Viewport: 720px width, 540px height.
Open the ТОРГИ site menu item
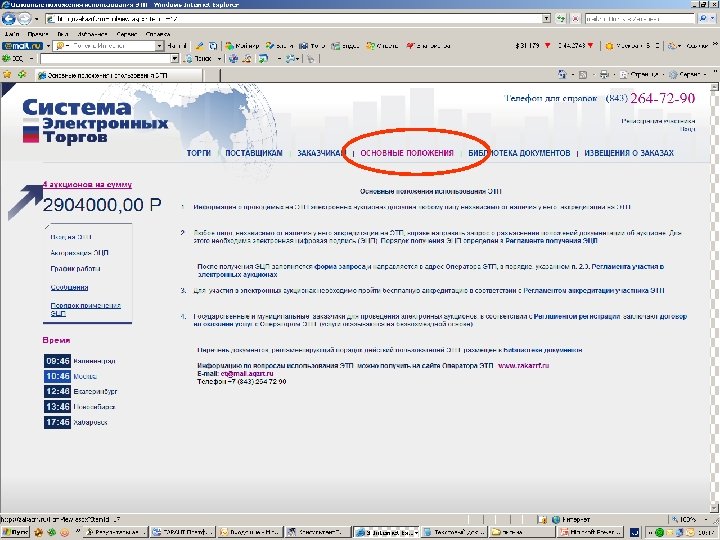point(198,153)
